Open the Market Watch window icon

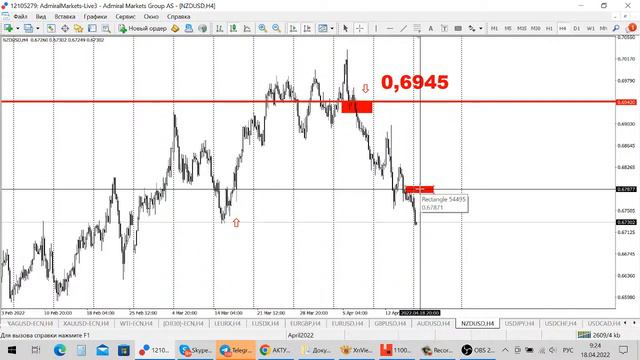51,28
